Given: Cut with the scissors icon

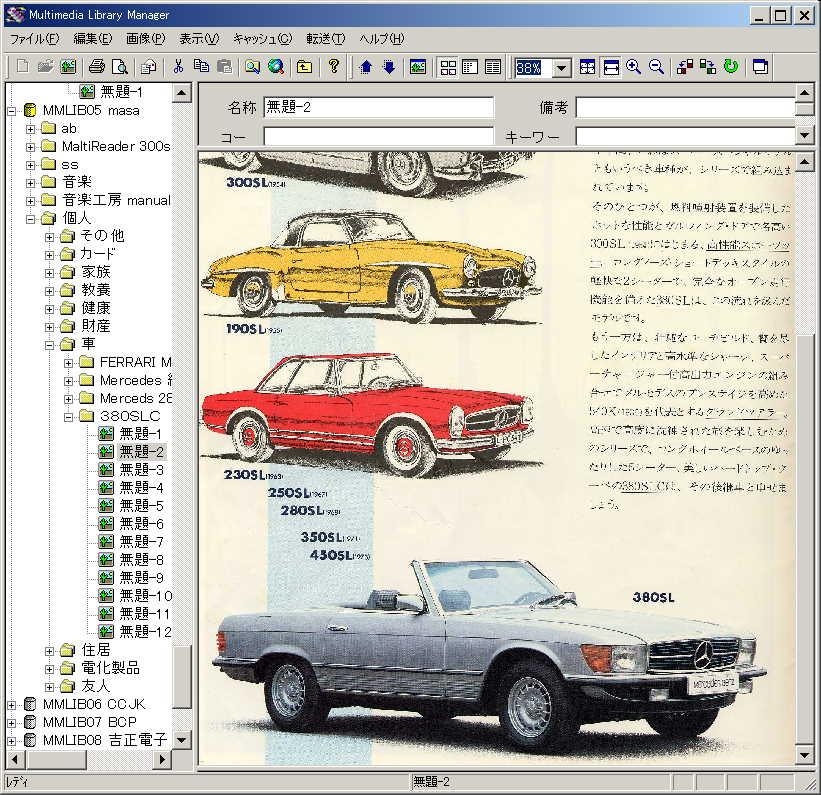Looking at the screenshot, I should [x=178, y=67].
